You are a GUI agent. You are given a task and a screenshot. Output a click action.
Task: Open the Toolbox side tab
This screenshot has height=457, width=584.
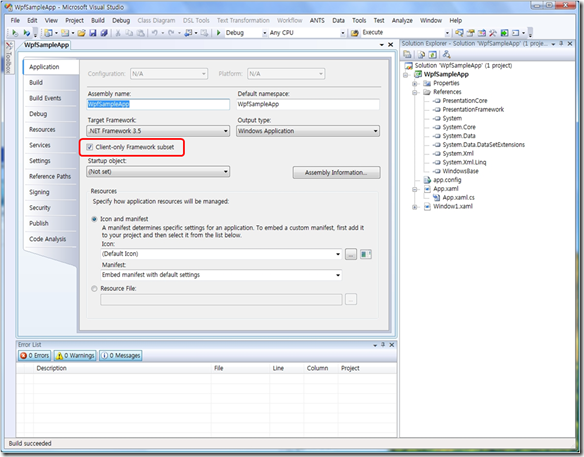[x=9, y=57]
